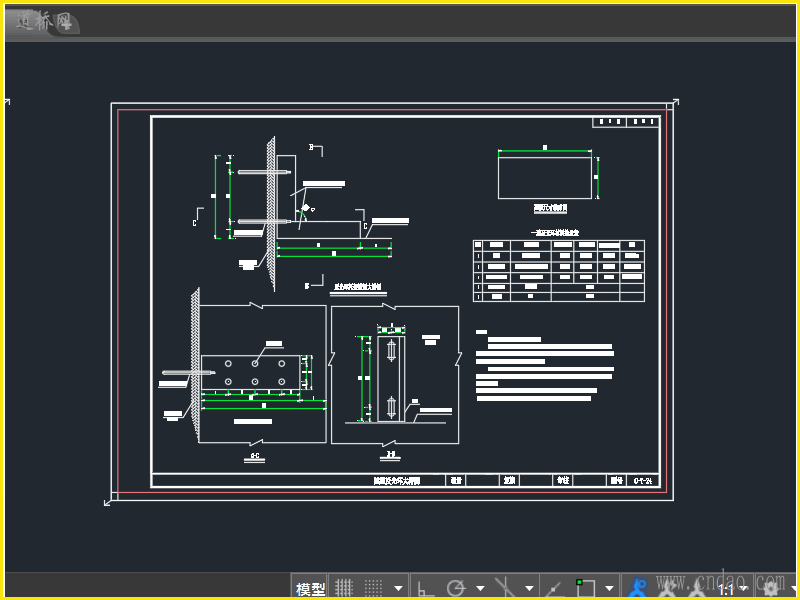Open the snap mode dropdown arrow
The height and width of the screenshot is (600, 800).
pos(399,588)
